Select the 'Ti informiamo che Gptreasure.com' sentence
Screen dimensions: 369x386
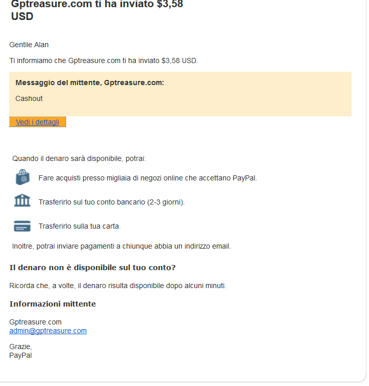point(103,61)
